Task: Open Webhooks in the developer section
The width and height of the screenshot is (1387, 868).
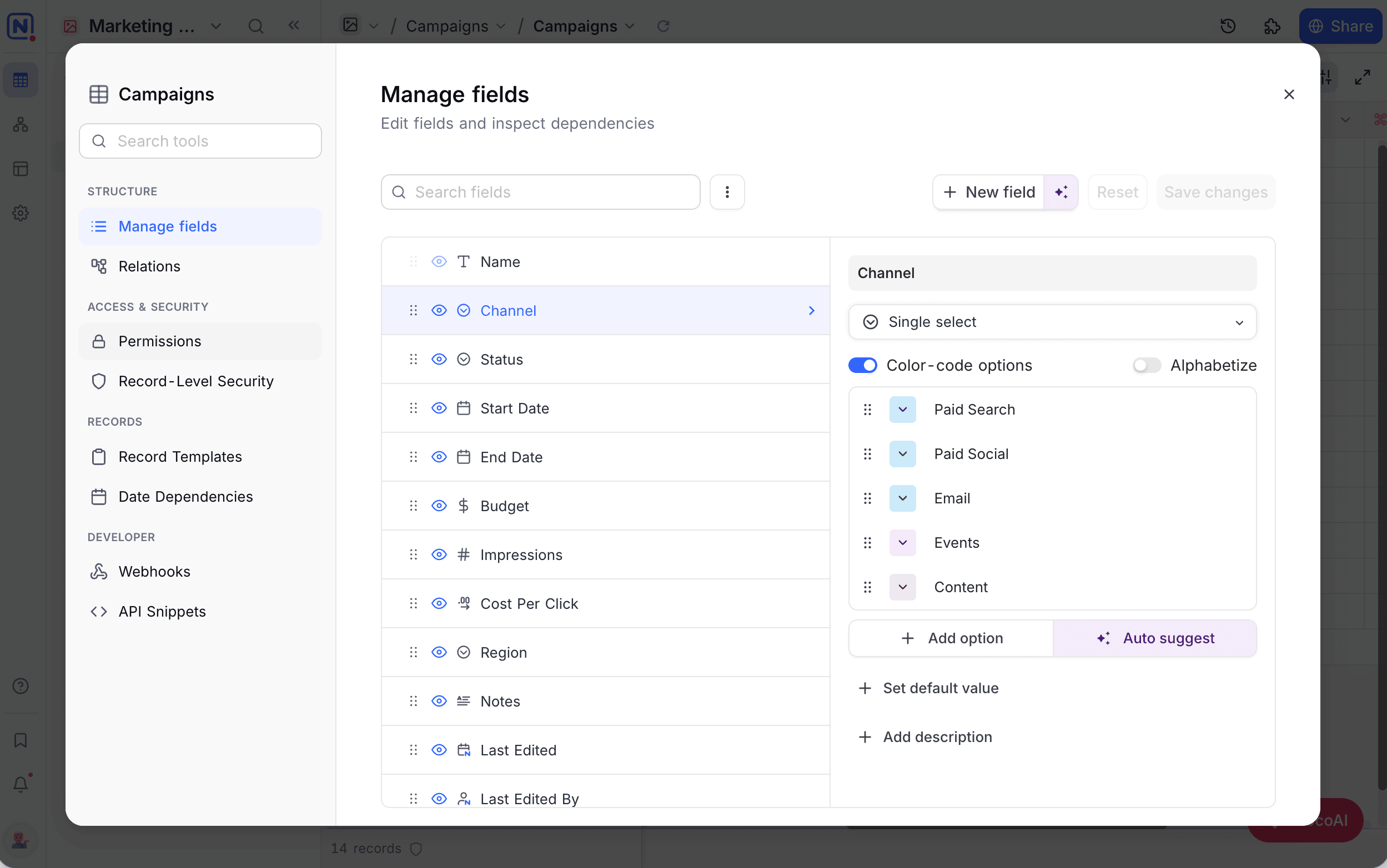Action: coord(200,571)
